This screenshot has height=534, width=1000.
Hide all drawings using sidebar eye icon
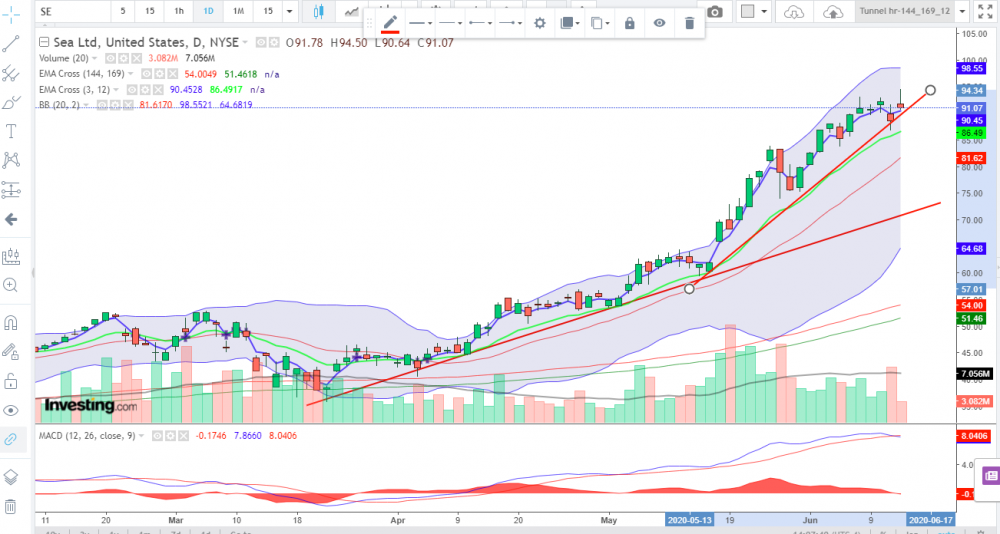pyautogui.click(x=12, y=410)
